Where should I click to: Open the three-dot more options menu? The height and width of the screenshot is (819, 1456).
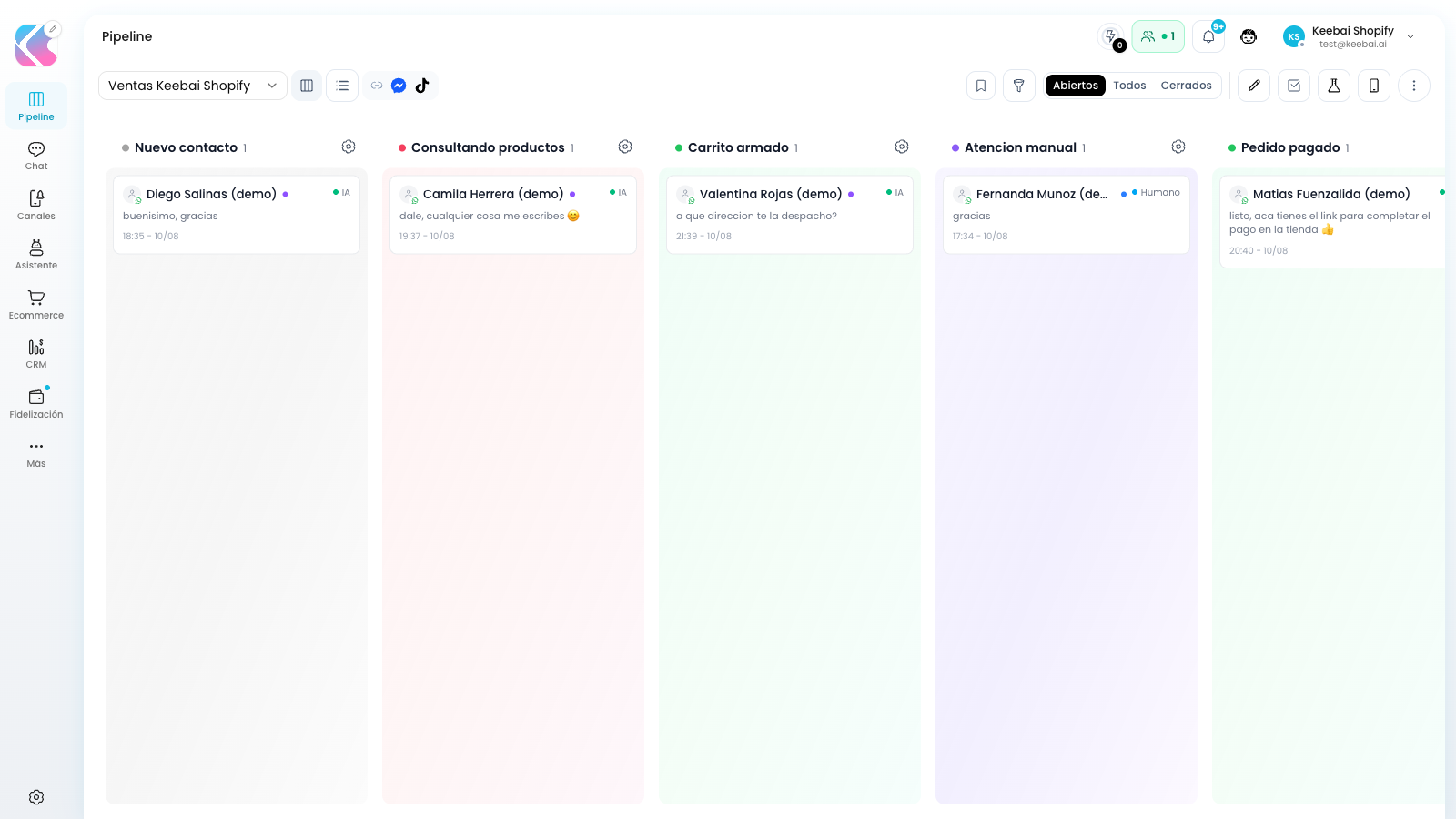(x=1414, y=86)
